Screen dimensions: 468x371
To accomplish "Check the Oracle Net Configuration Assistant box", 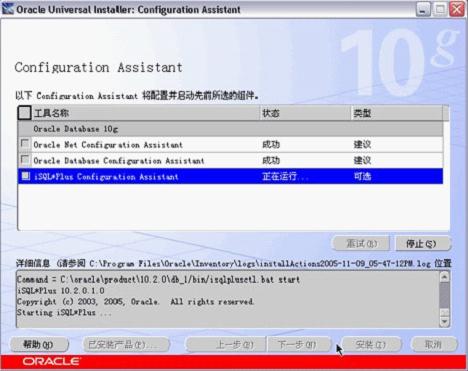I will (25, 144).
